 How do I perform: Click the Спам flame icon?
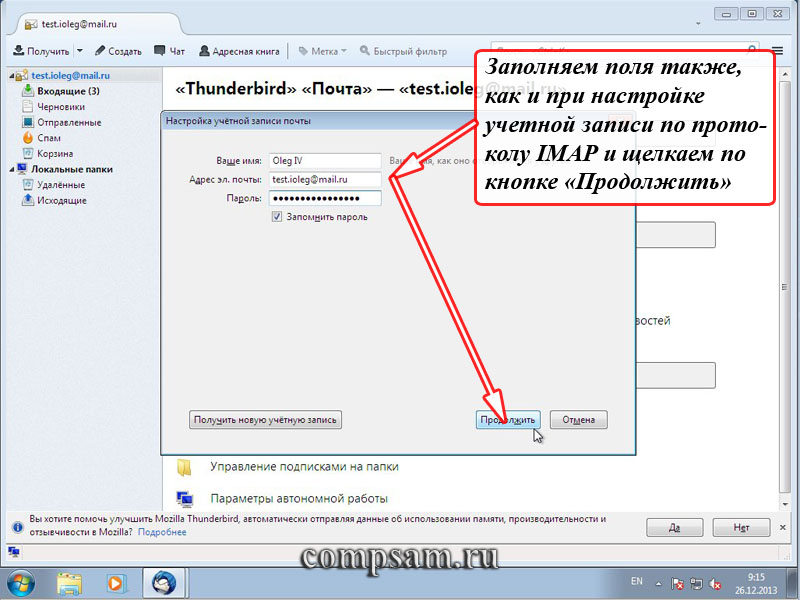coord(28,138)
